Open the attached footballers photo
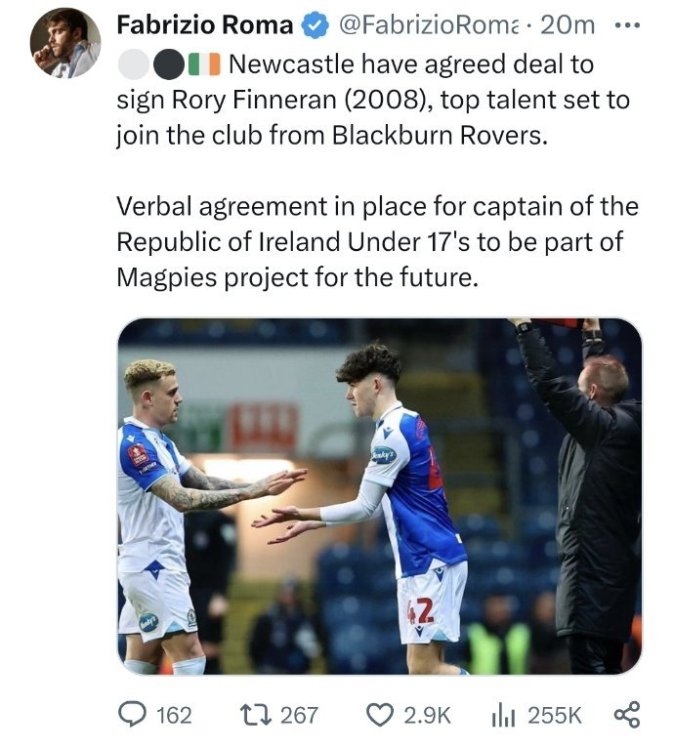This screenshot has width=673, height=750. click(379, 496)
